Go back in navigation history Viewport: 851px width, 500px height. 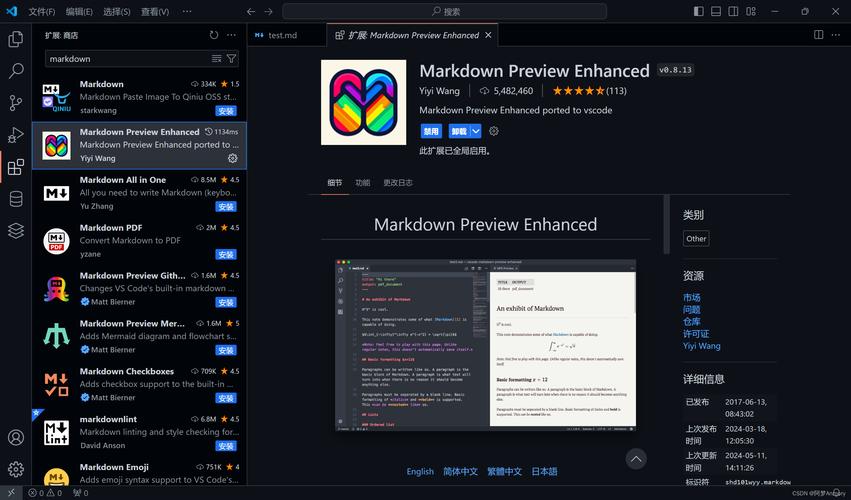[251, 11]
